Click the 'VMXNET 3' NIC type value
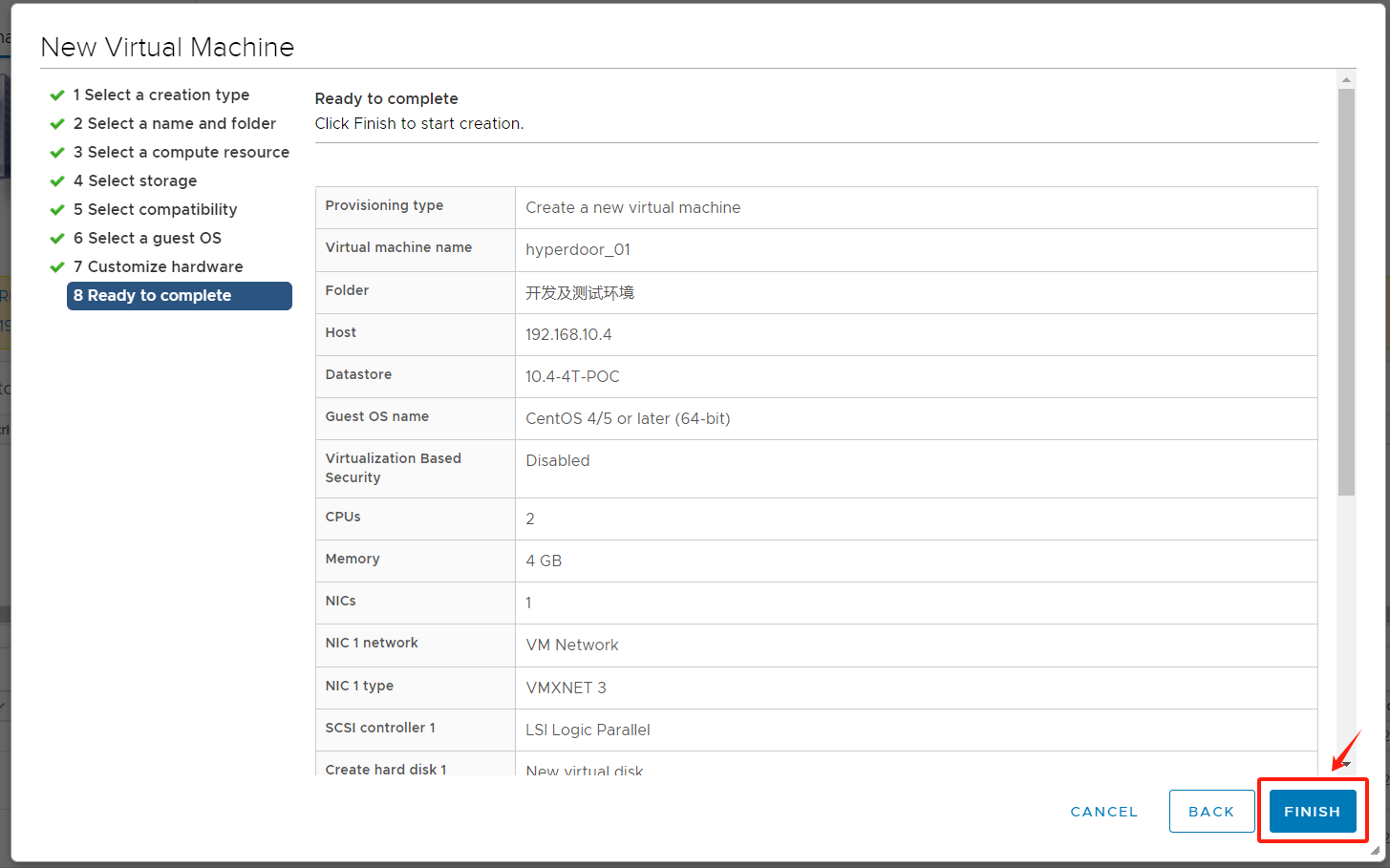 (566, 688)
